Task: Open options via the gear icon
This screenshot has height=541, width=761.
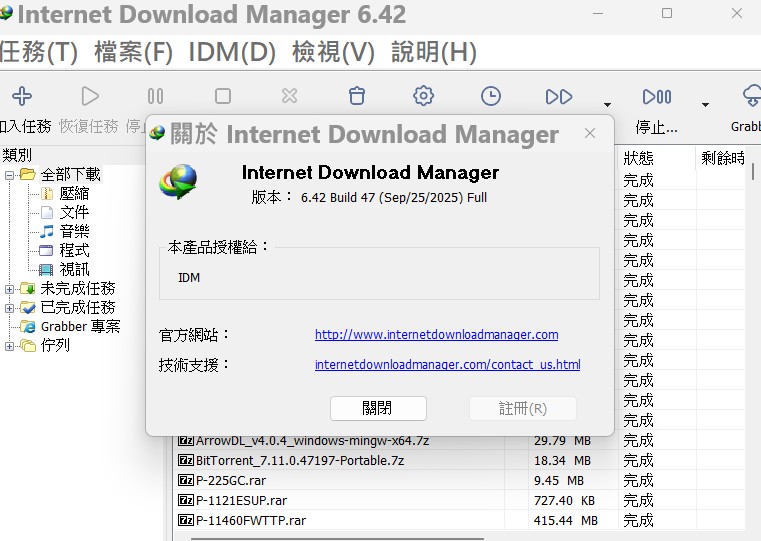Action: pyautogui.click(x=423, y=96)
